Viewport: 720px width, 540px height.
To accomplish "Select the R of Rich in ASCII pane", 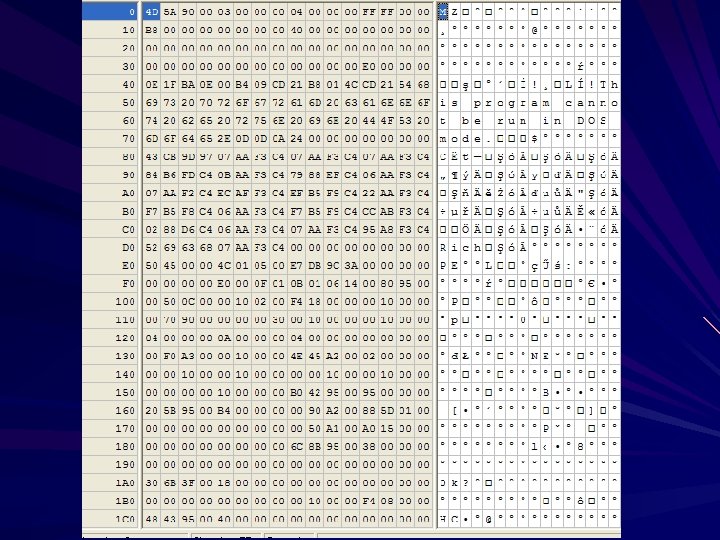I will (x=443, y=248).
